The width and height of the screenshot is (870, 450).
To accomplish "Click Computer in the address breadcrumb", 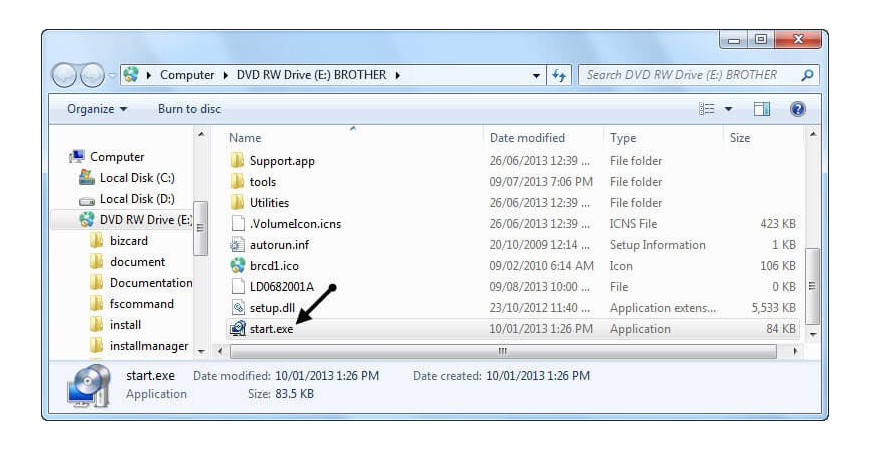I will tap(187, 75).
